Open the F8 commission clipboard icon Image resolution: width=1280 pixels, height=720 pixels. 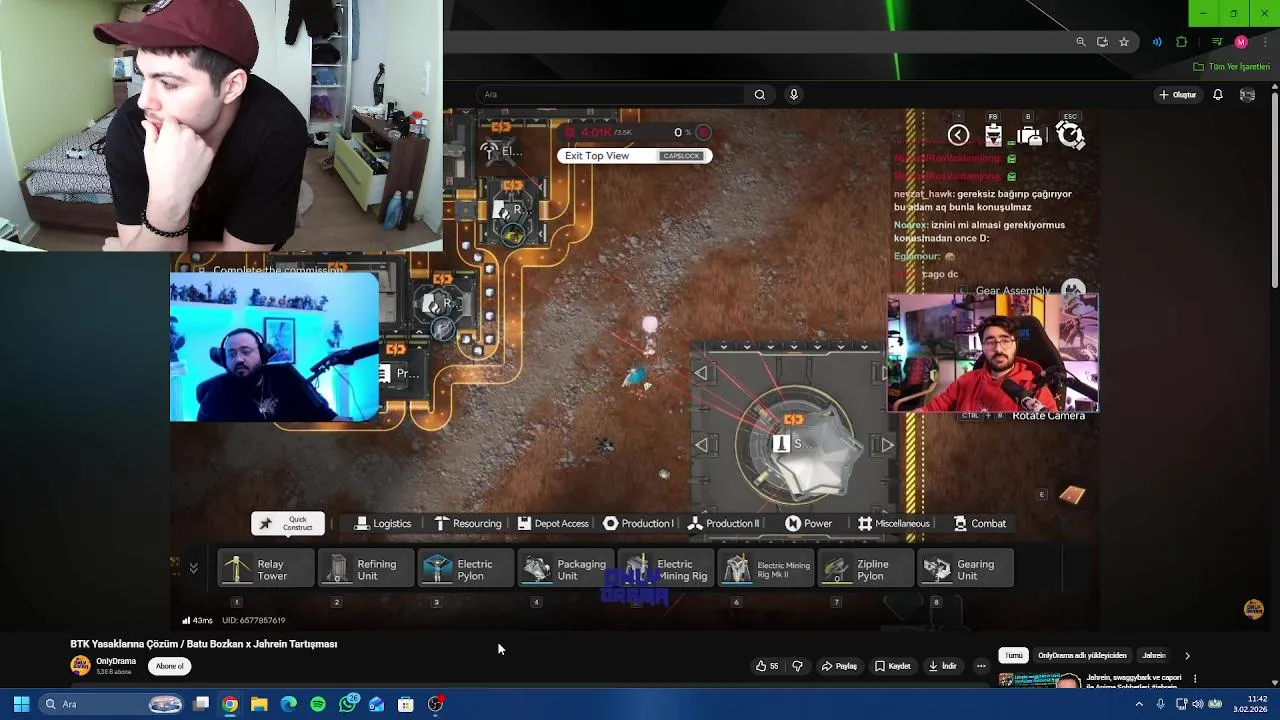(993, 135)
